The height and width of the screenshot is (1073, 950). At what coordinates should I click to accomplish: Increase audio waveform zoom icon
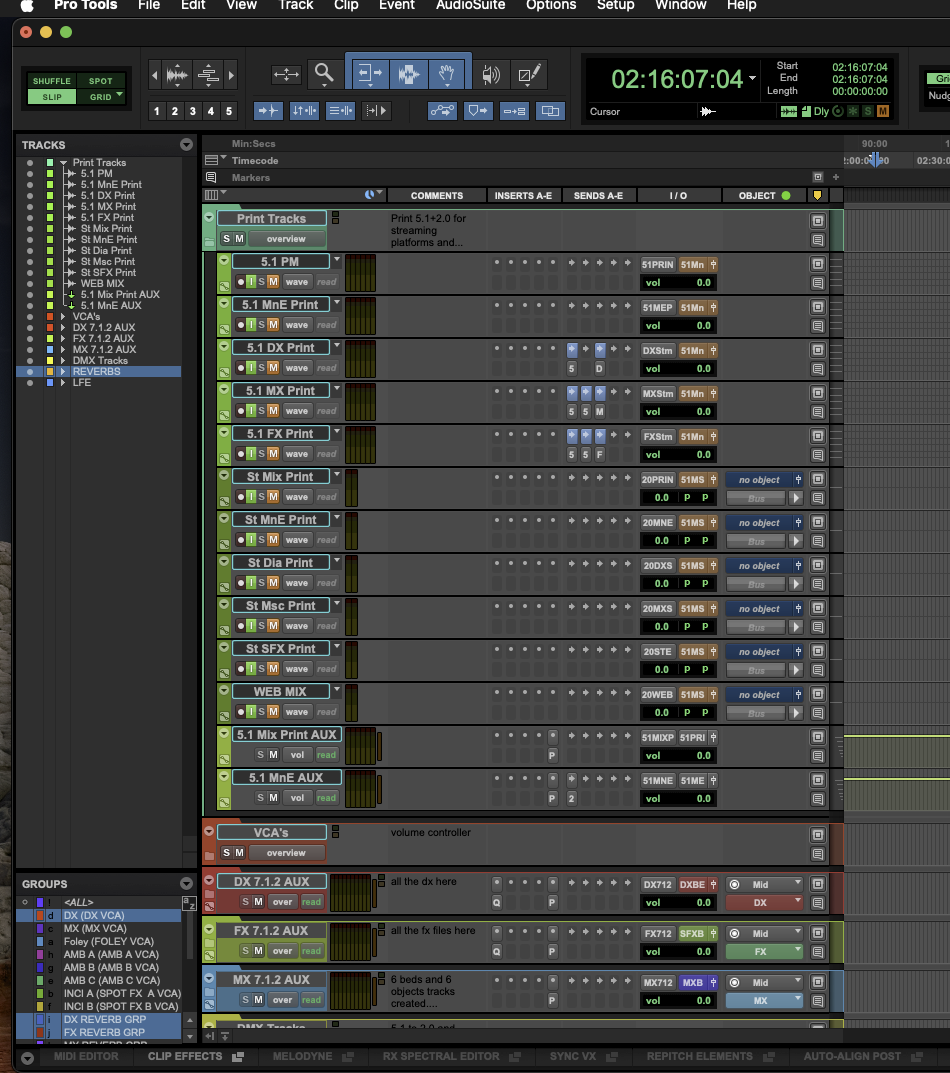[177, 75]
